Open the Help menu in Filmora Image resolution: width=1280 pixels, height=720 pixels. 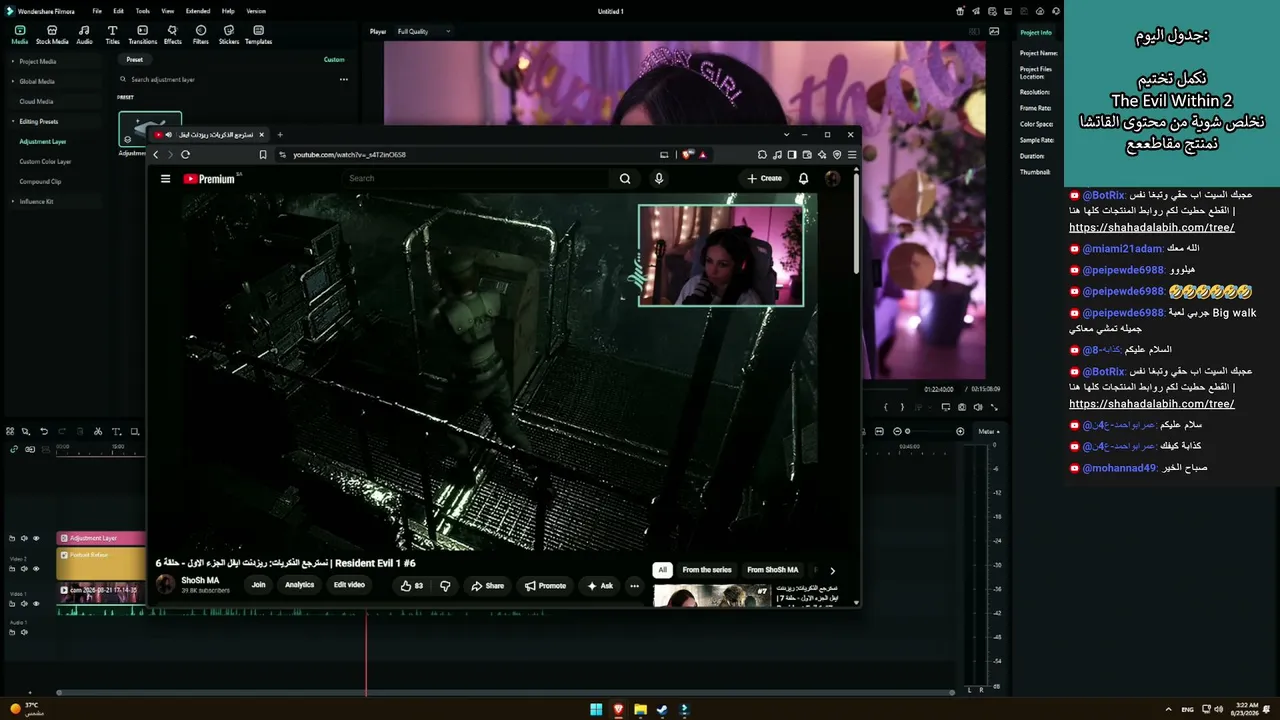[x=228, y=11]
